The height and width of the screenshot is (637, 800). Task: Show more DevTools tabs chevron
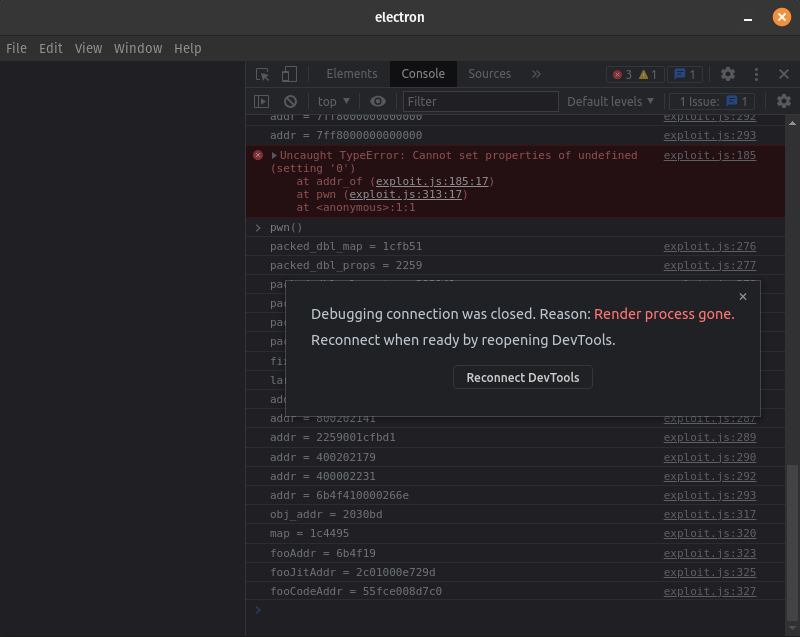pyautogui.click(x=536, y=74)
